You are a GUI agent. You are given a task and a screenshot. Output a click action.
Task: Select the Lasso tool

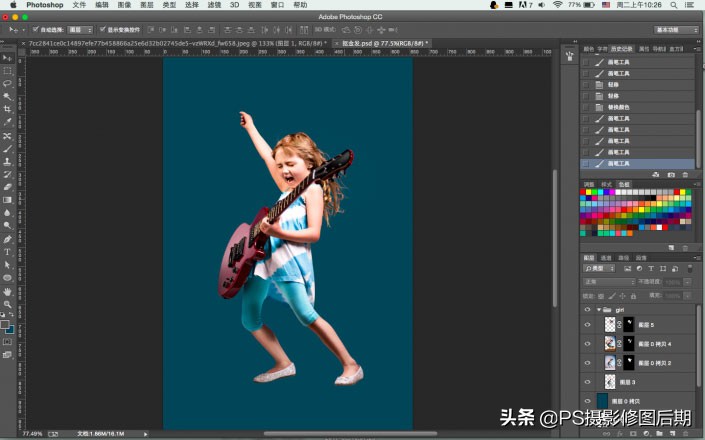click(x=7, y=83)
